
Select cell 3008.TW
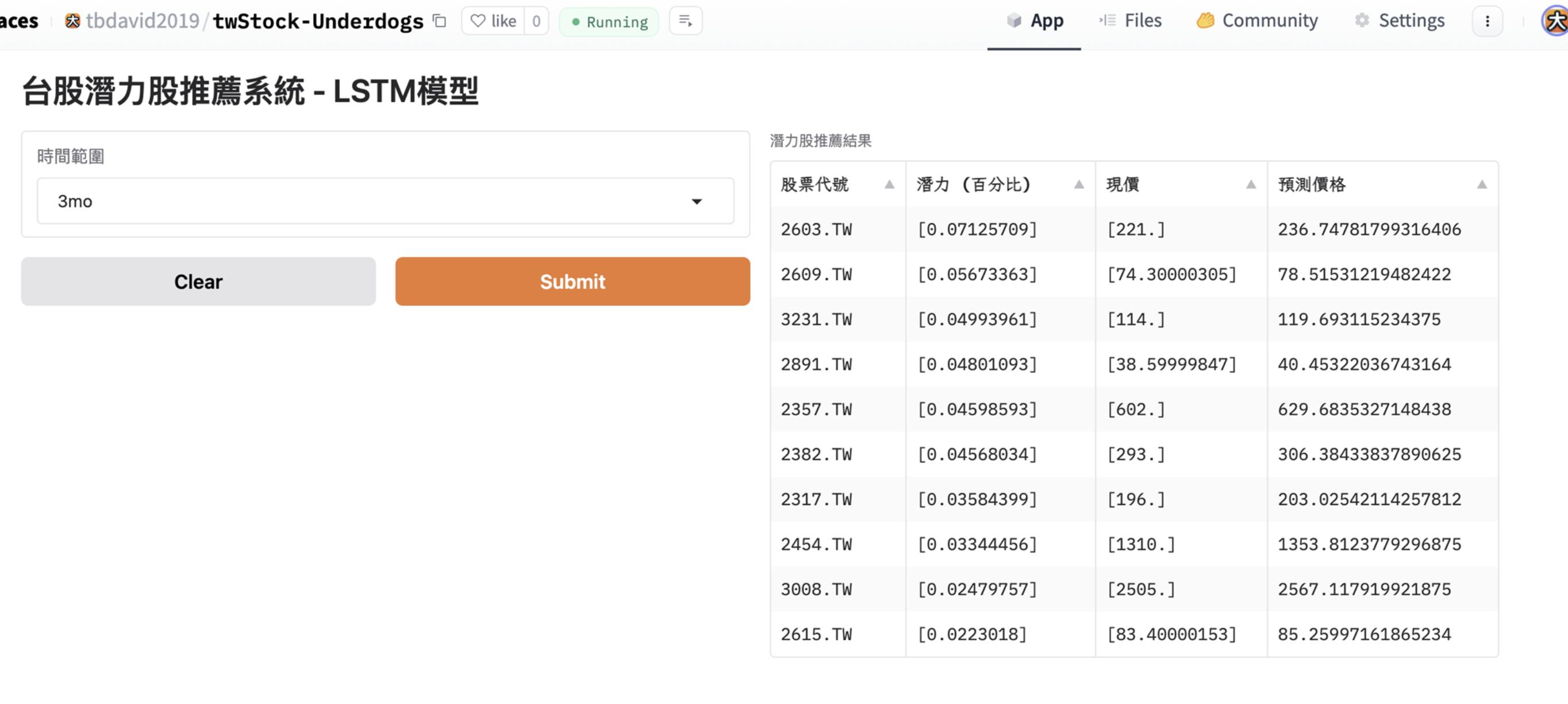click(x=837, y=590)
